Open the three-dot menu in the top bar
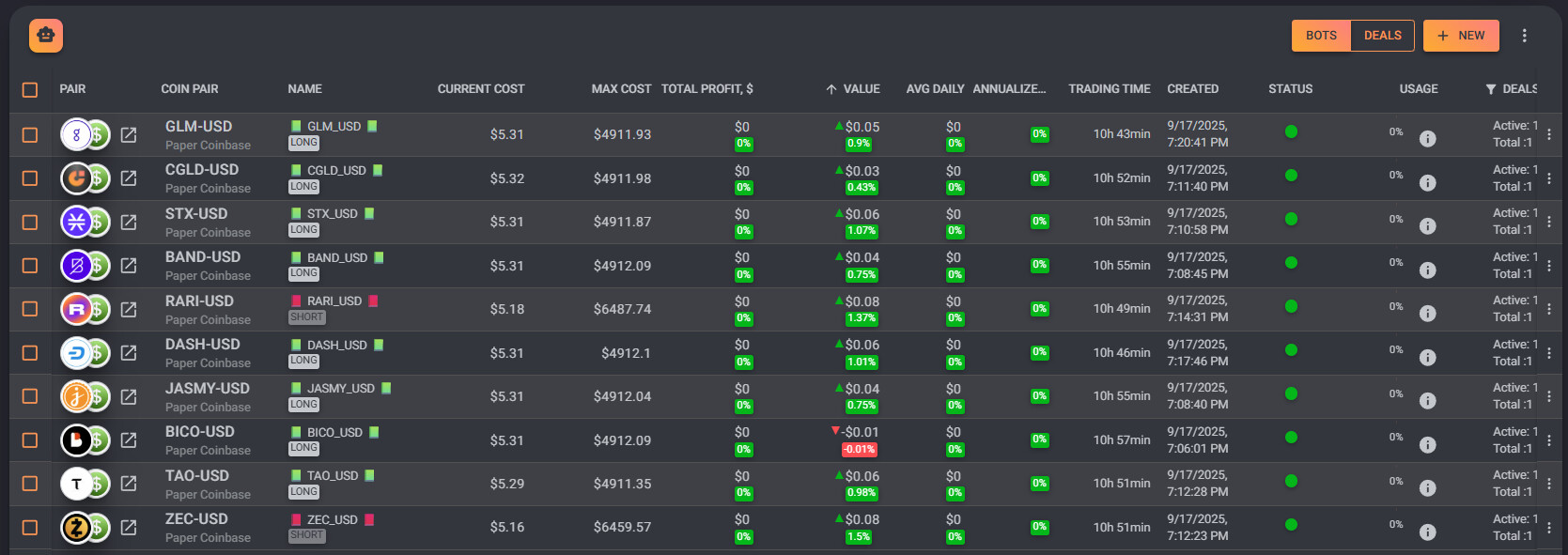The height and width of the screenshot is (555, 1568). click(x=1524, y=36)
